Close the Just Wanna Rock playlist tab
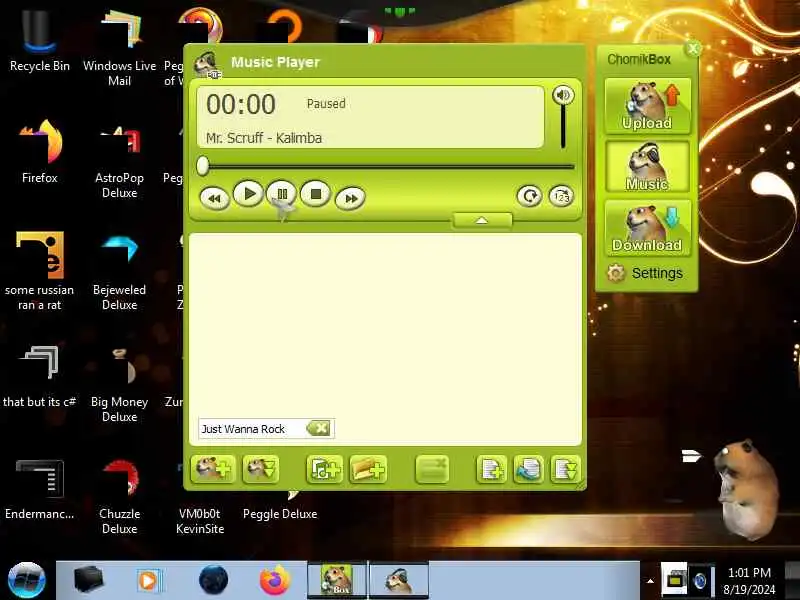The width and height of the screenshot is (800, 600). [x=319, y=428]
